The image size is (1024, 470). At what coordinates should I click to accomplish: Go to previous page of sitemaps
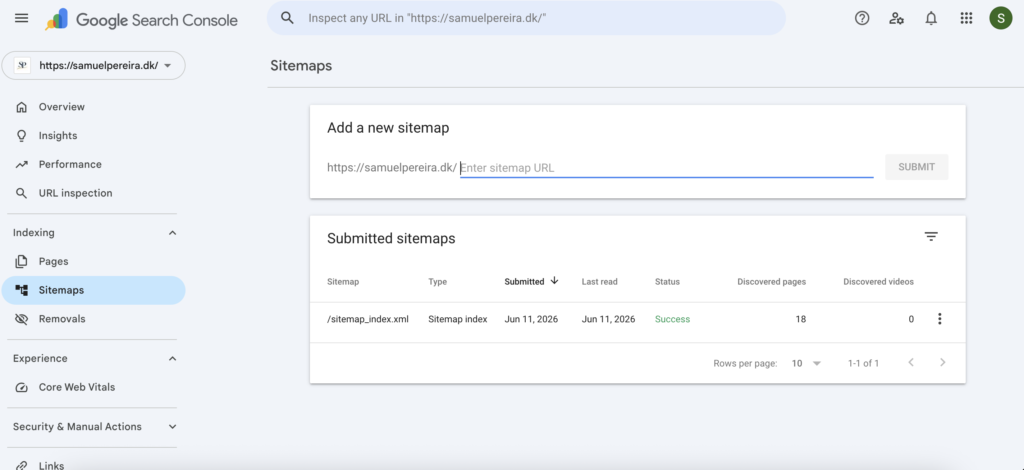coord(911,362)
